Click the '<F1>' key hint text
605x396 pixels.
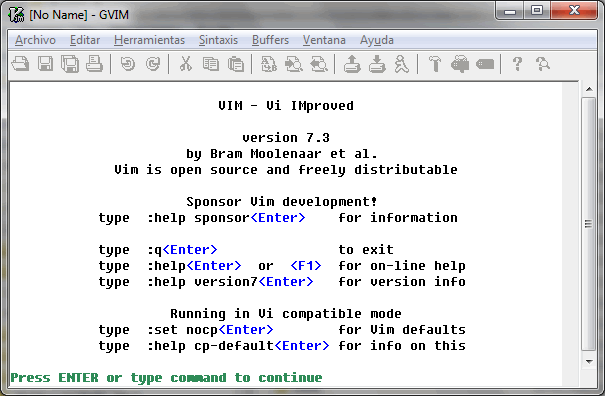pyautogui.click(x=306, y=266)
